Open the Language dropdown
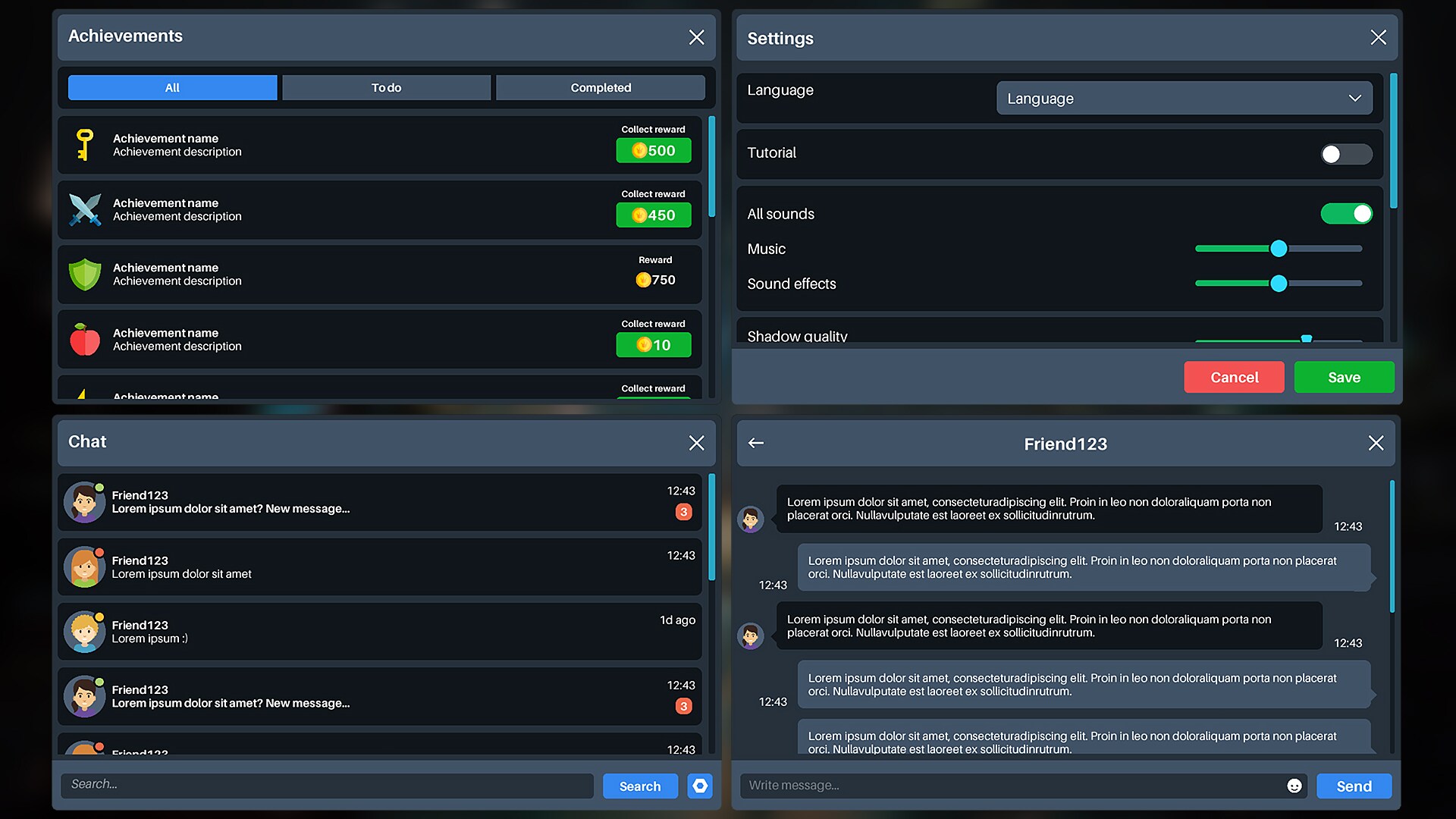The width and height of the screenshot is (1456, 819). pos(1183,98)
